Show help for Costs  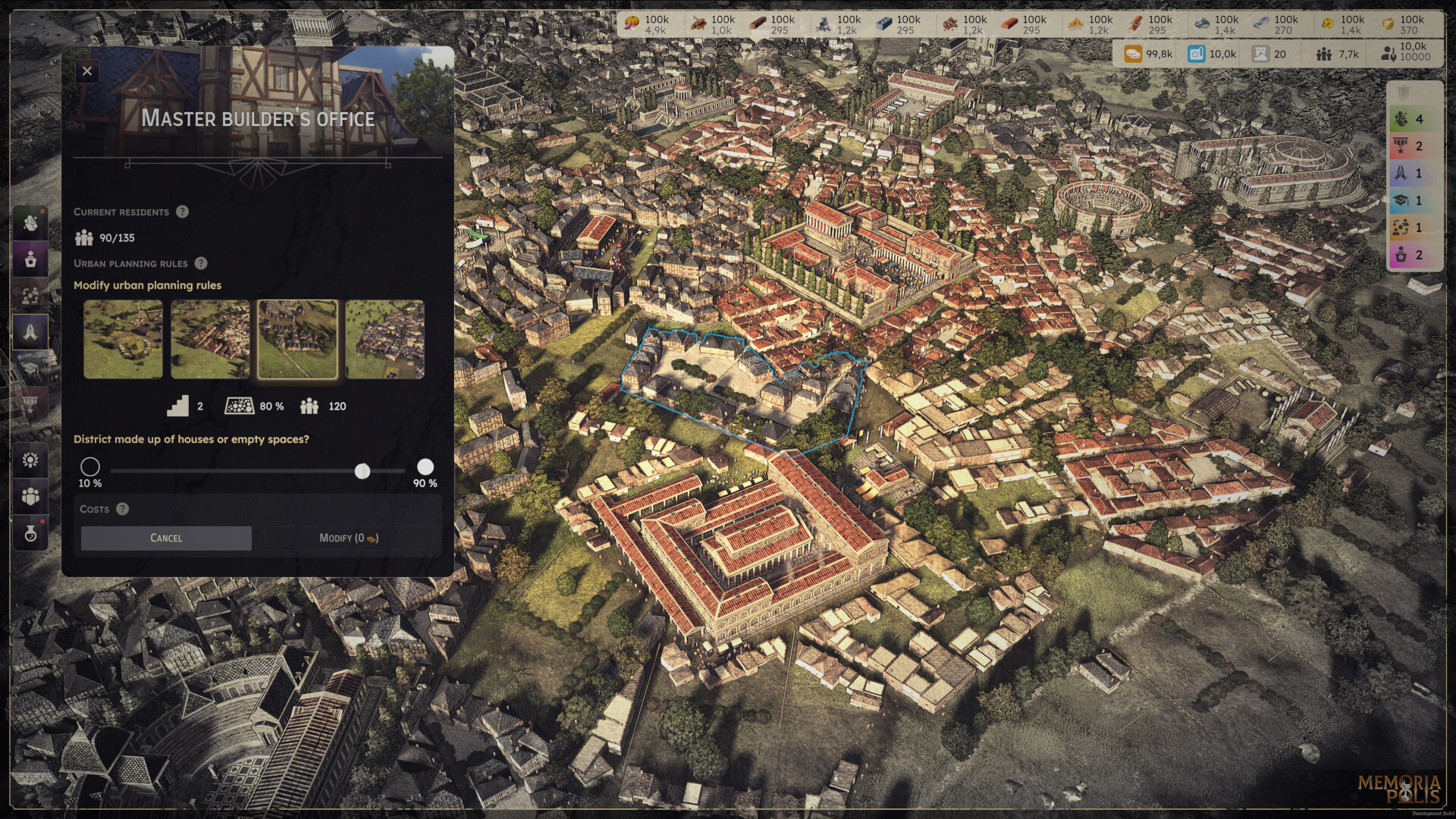click(123, 509)
